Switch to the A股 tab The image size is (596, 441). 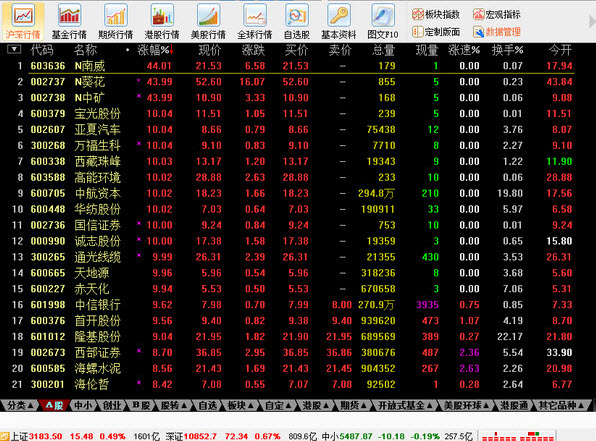54,406
